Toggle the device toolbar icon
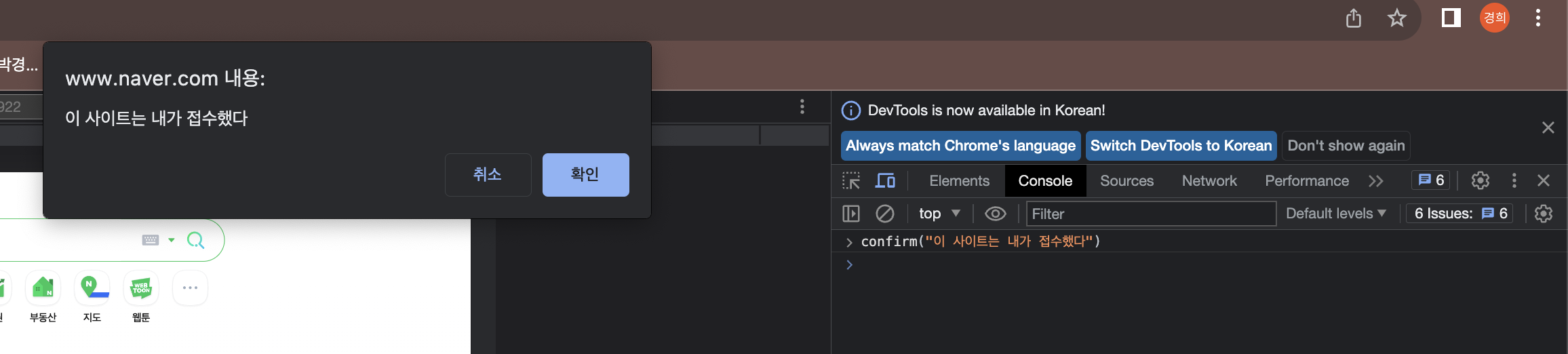This screenshot has width=1568, height=354. 885,180
